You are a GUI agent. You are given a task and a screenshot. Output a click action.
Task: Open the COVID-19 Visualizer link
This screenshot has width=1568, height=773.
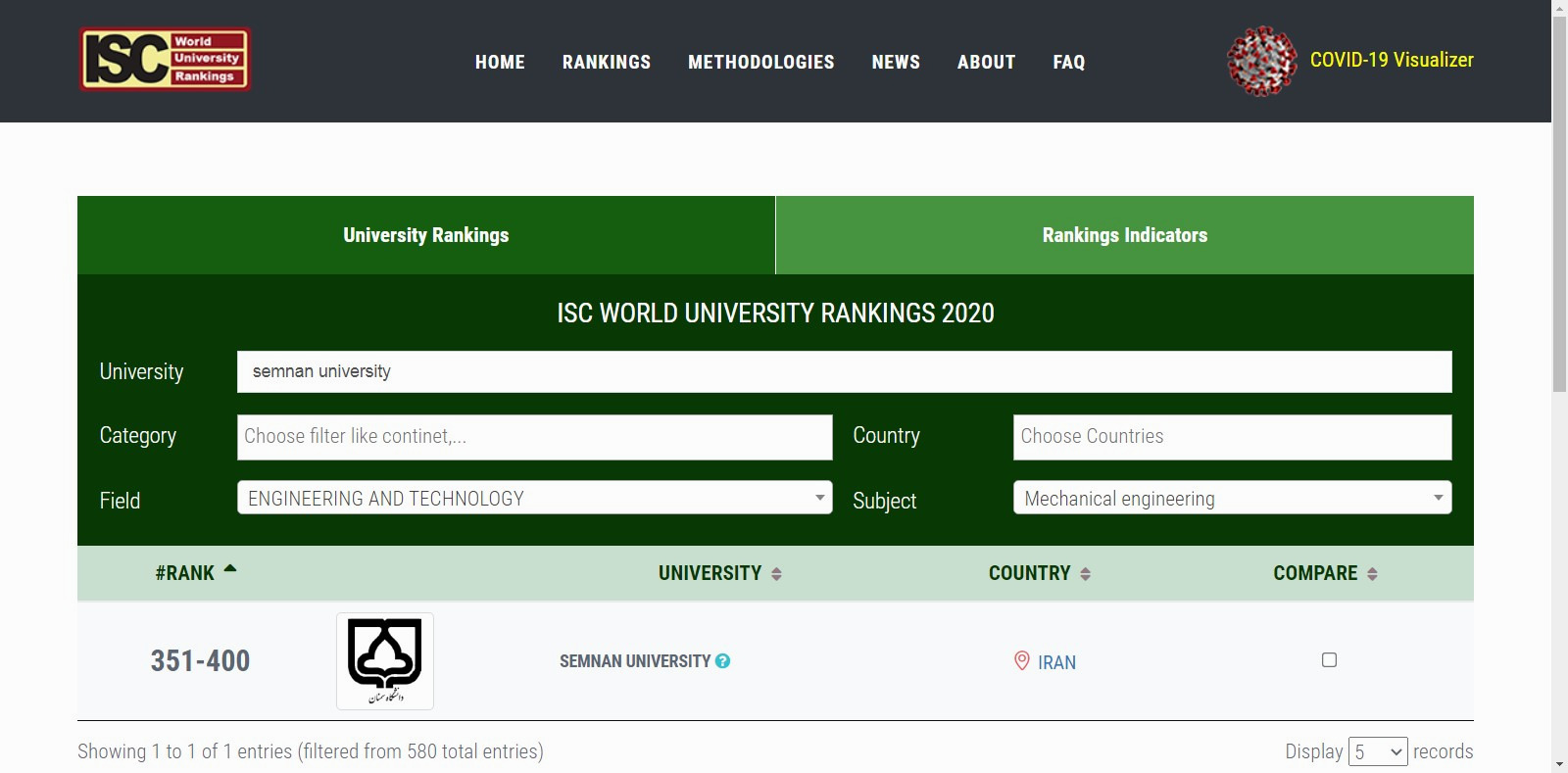1392,60
